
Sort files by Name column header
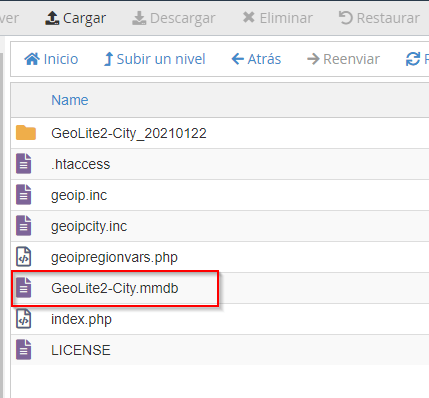(x=70, y=100)
